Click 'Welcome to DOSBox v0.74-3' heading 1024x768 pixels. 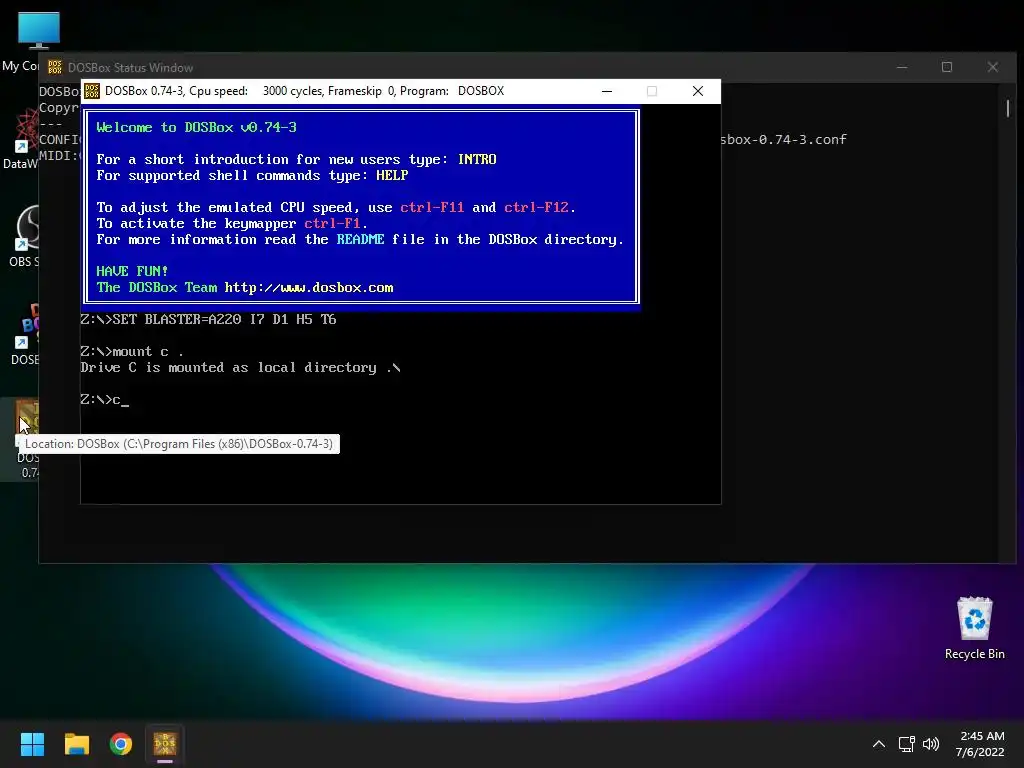[x=197, y=127]
